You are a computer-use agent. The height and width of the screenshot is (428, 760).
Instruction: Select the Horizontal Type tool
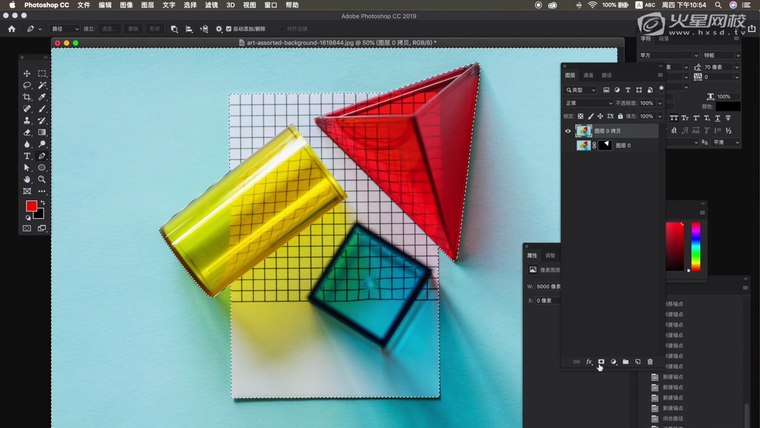(27, 156)
